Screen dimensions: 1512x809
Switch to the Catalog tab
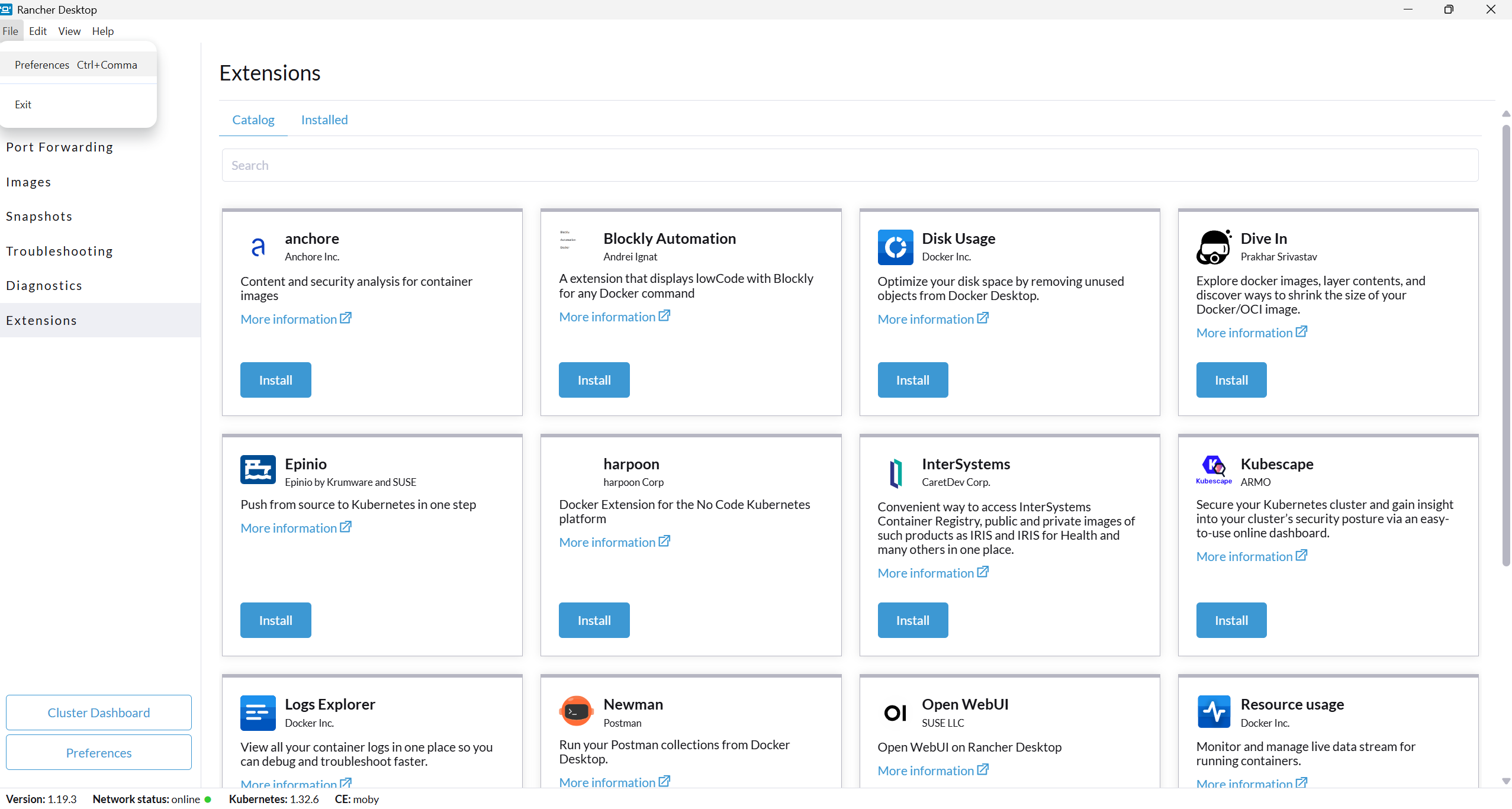coord(253,120)
